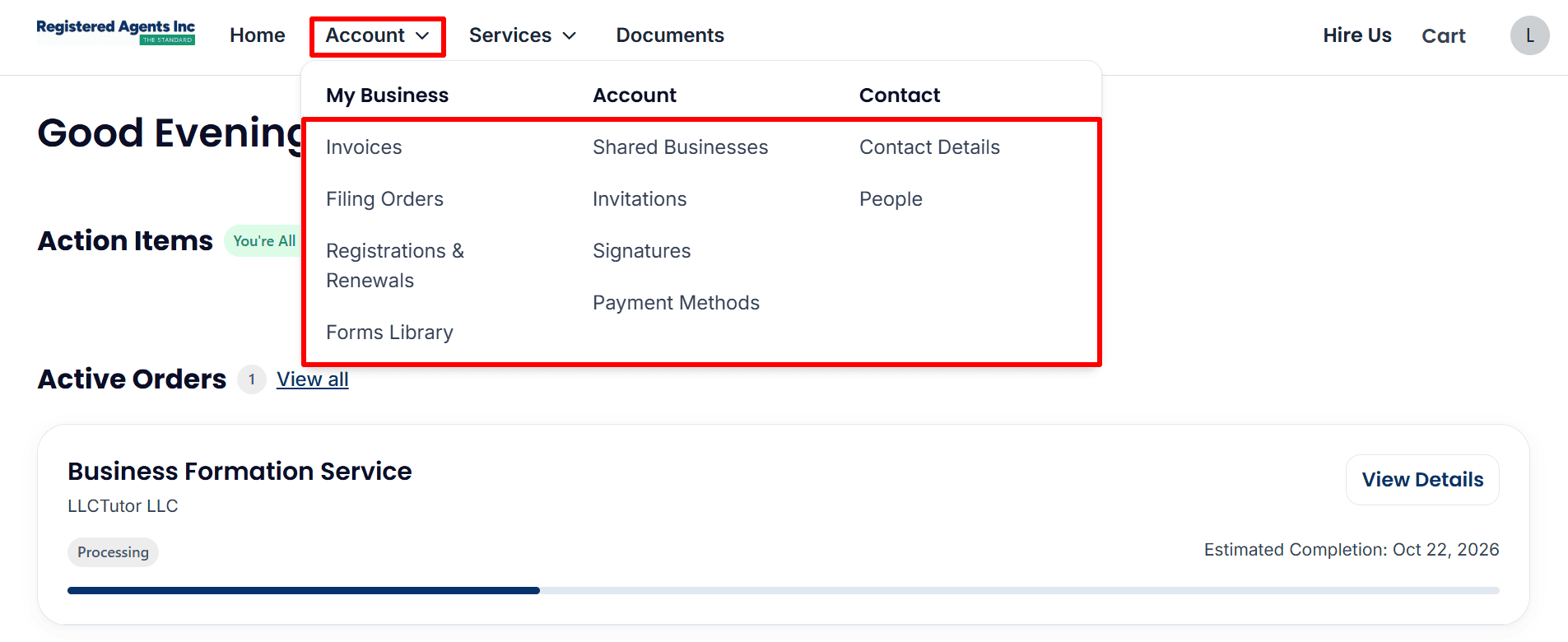Open the Forms Library
1568x642 pixels.
click(389, 333)
